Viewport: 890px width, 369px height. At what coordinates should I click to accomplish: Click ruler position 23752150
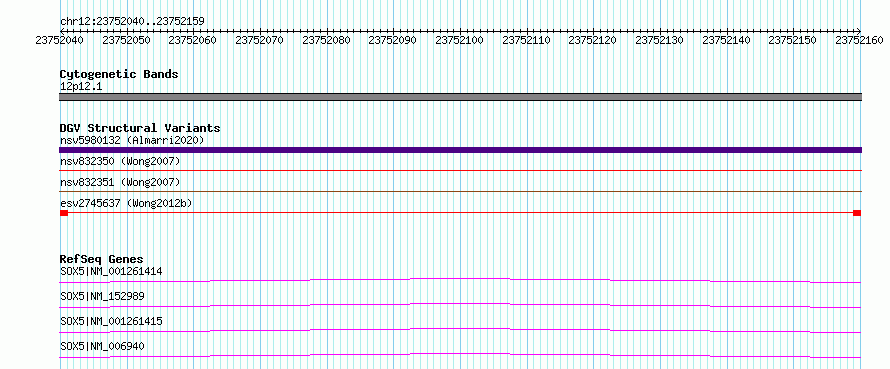pyautogui.click(x=792, y=40)
